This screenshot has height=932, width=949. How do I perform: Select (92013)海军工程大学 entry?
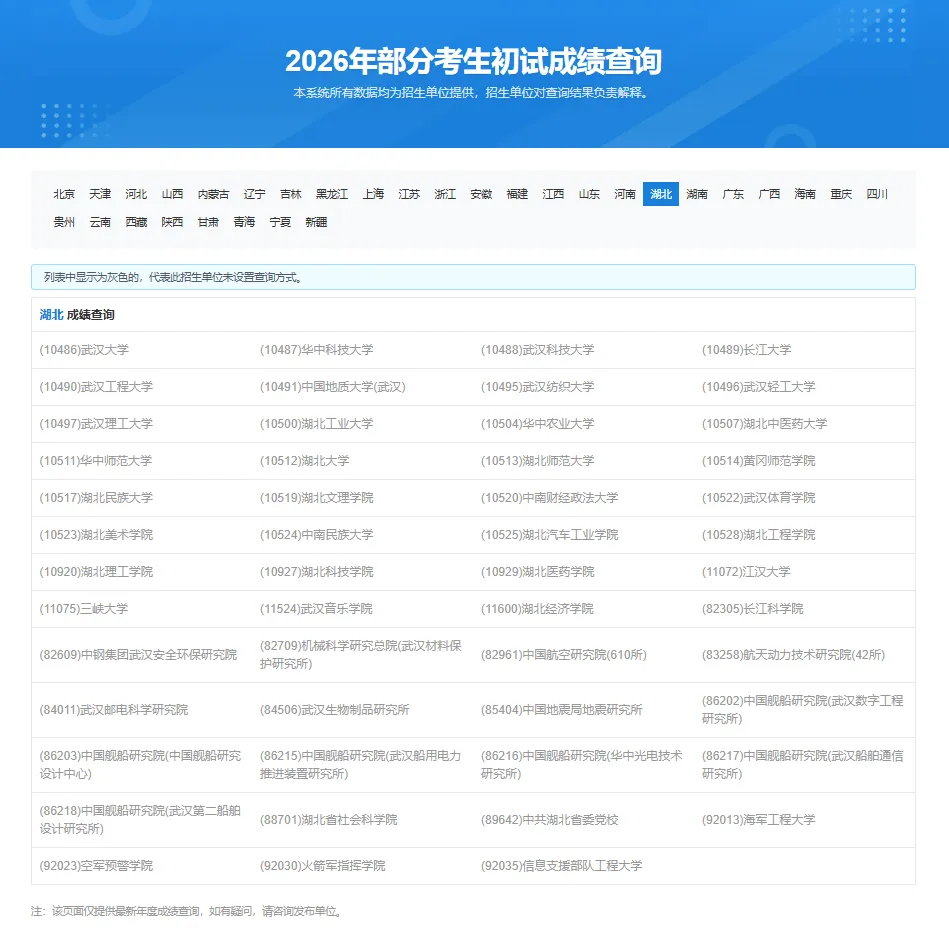[x=758, y=820]
